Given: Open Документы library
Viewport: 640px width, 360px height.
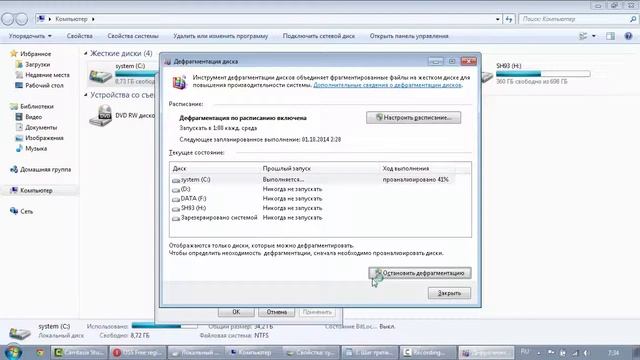Looking at the screenshot, I should 41,127.
